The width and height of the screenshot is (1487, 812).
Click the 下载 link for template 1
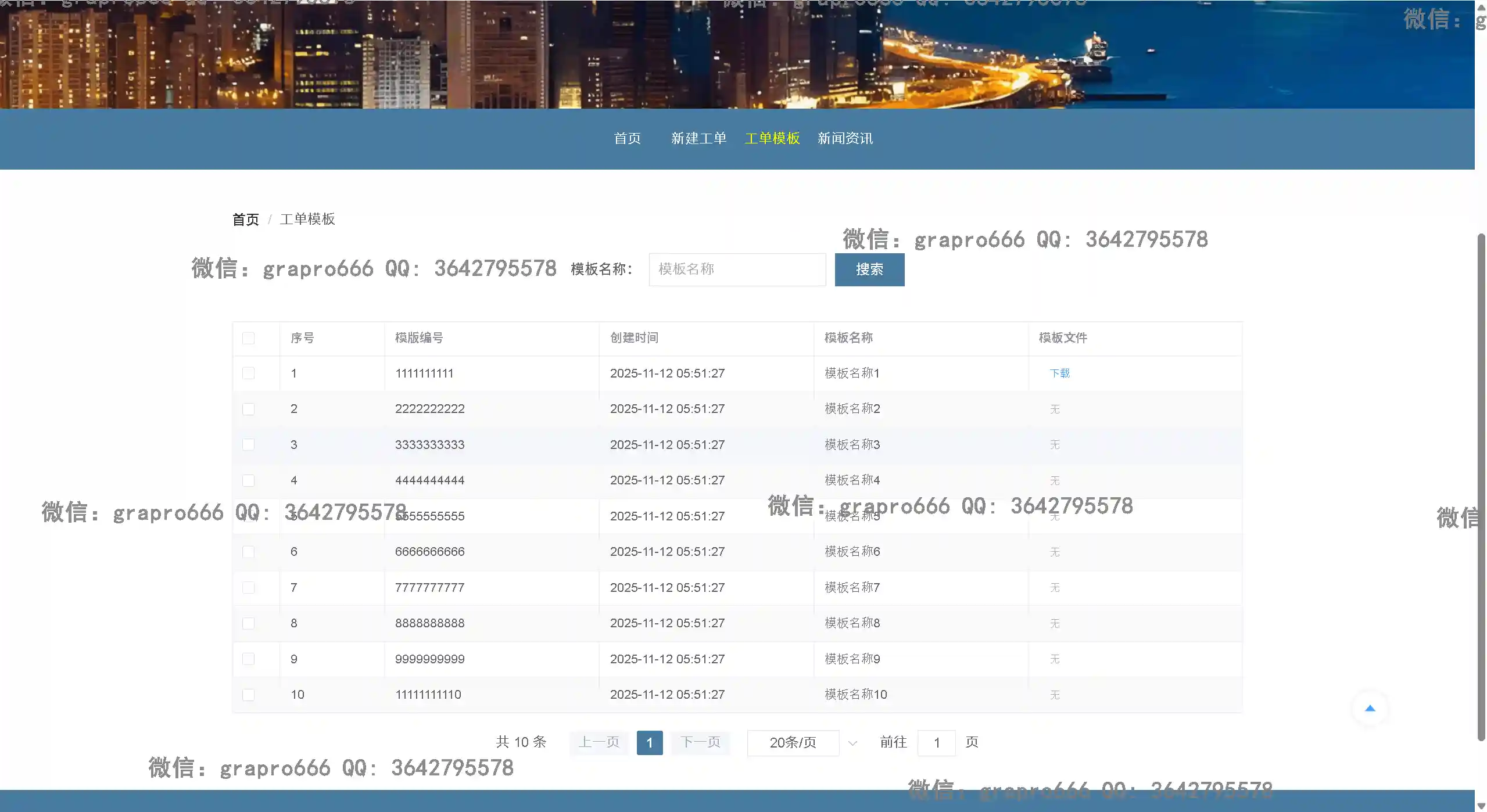coord(1059,373)
